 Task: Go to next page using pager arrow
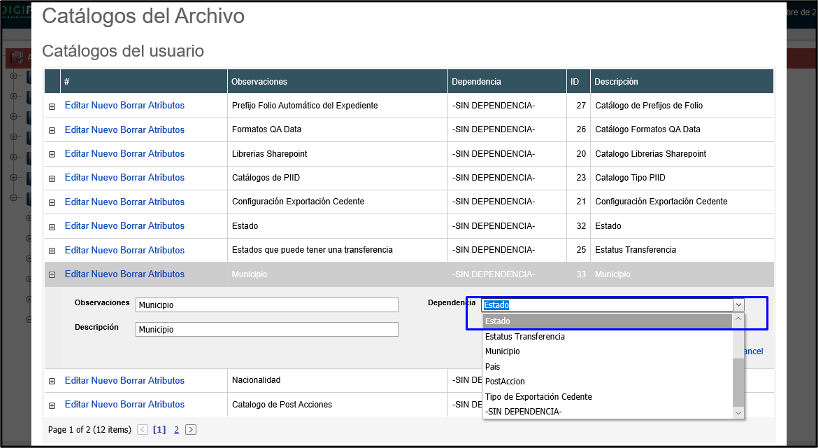point(191,429)
